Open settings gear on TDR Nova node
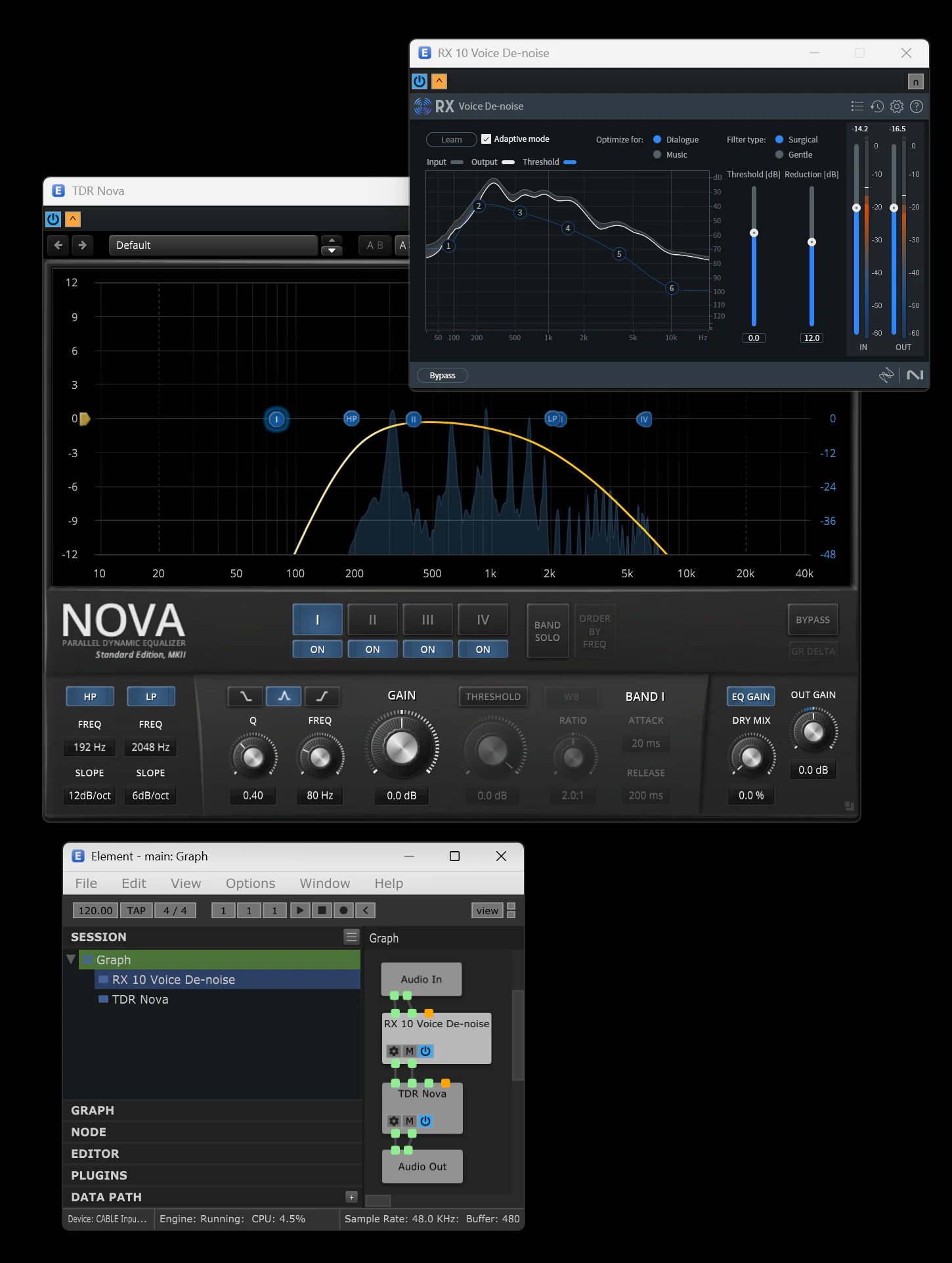 pyautogui.click(x=394, y=1121)
